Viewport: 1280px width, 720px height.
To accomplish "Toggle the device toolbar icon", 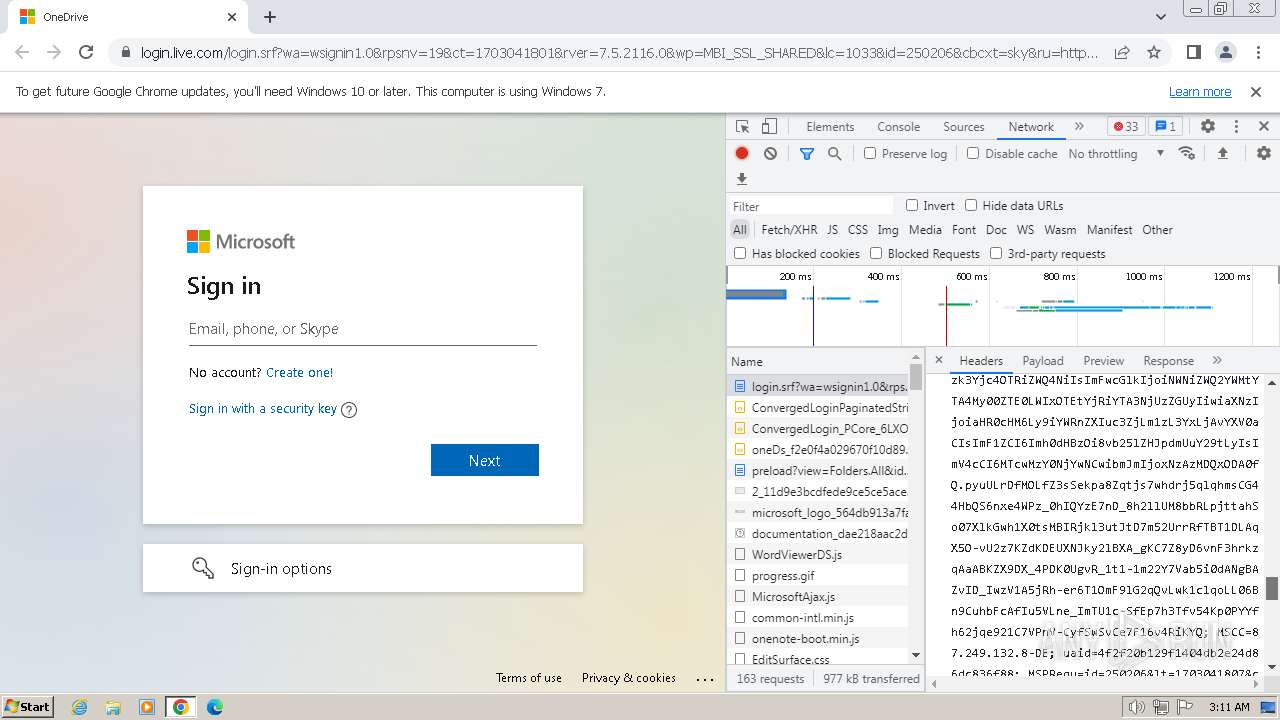I will pyautogui.click(x=769, y=127).
